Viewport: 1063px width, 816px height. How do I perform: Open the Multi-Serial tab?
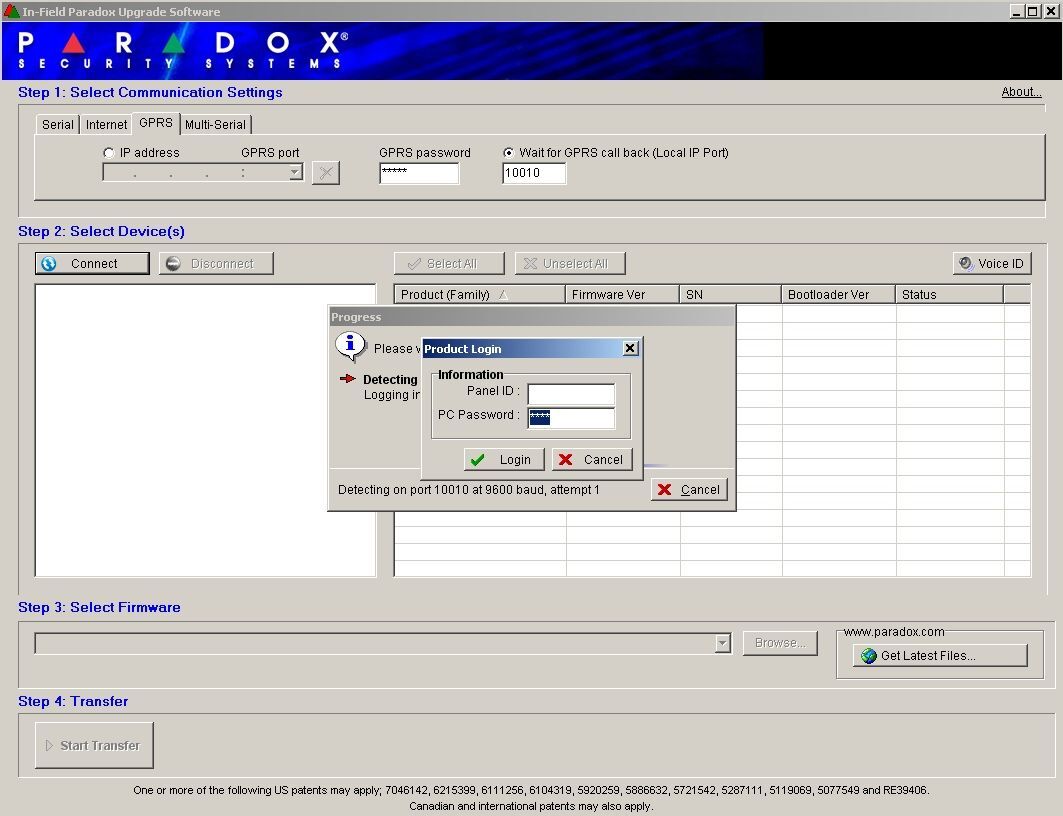coord(215,125)
